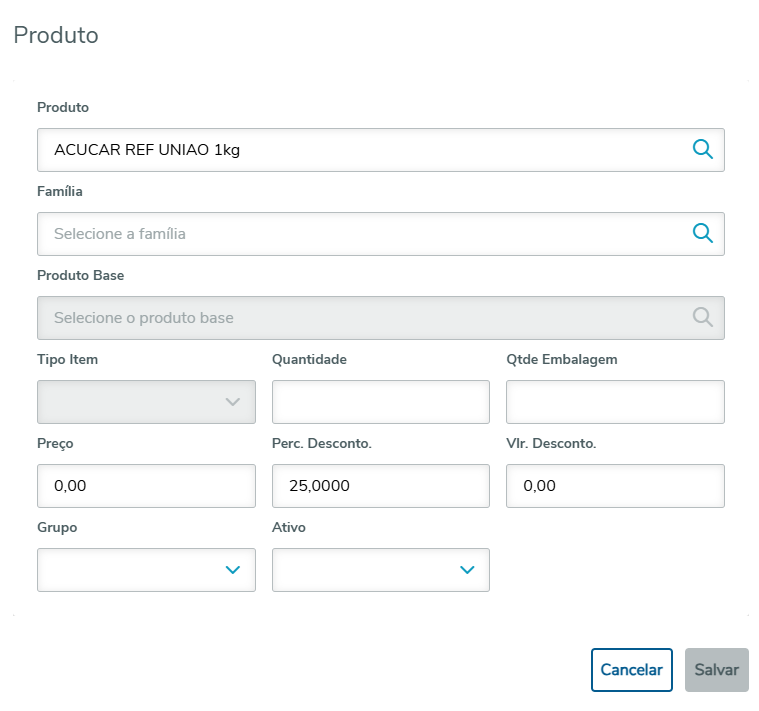Open the Grupo dropdown list
This screenshot has height=711, width=759.
click(146, 570)
